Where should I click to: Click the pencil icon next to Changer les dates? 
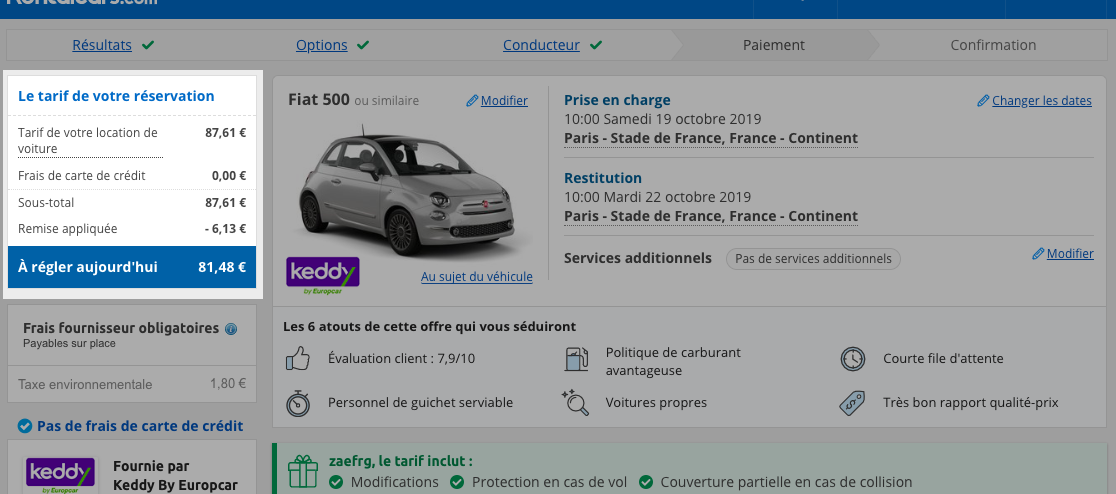pyautogui.click(x=983, y=101)
